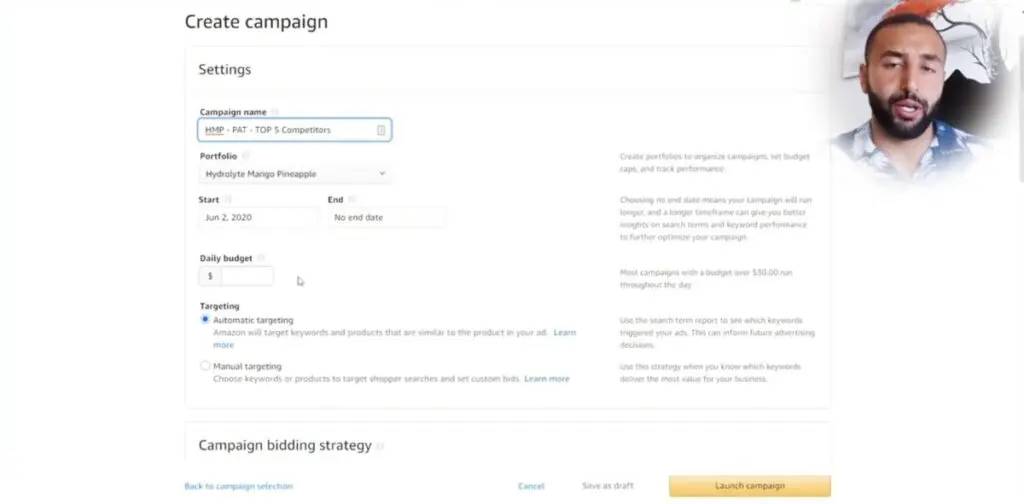
Task: Click the clipboard icon inside Campaign name field
Action: click(x=381, y=130)
